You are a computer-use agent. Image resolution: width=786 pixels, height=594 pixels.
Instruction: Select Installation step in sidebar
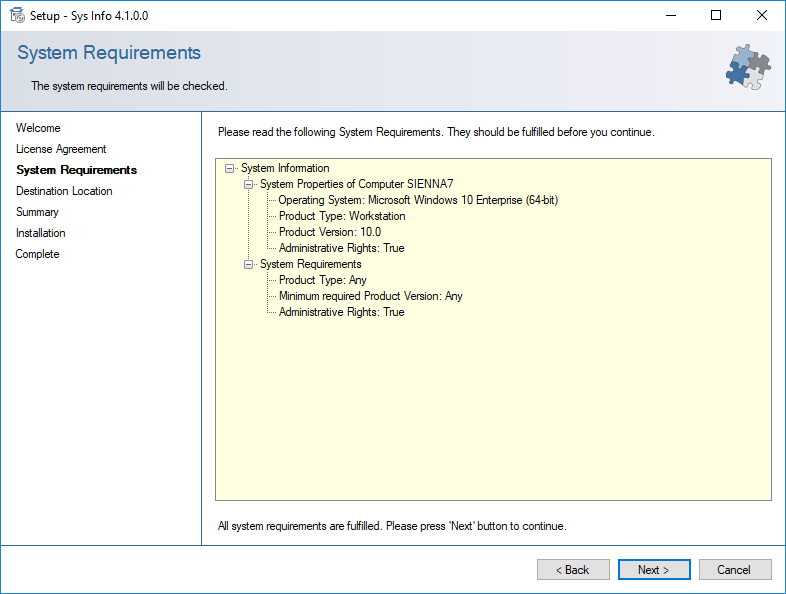click(41, 233)
